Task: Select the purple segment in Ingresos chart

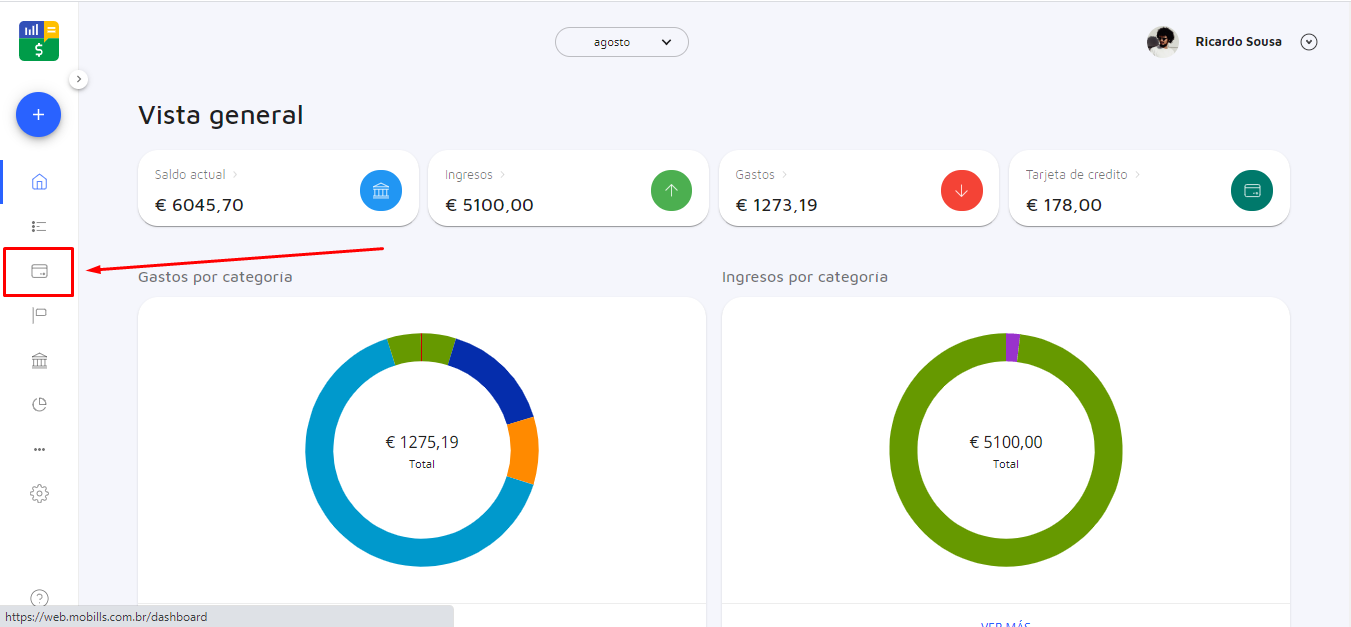Action: click(1012, 347)
